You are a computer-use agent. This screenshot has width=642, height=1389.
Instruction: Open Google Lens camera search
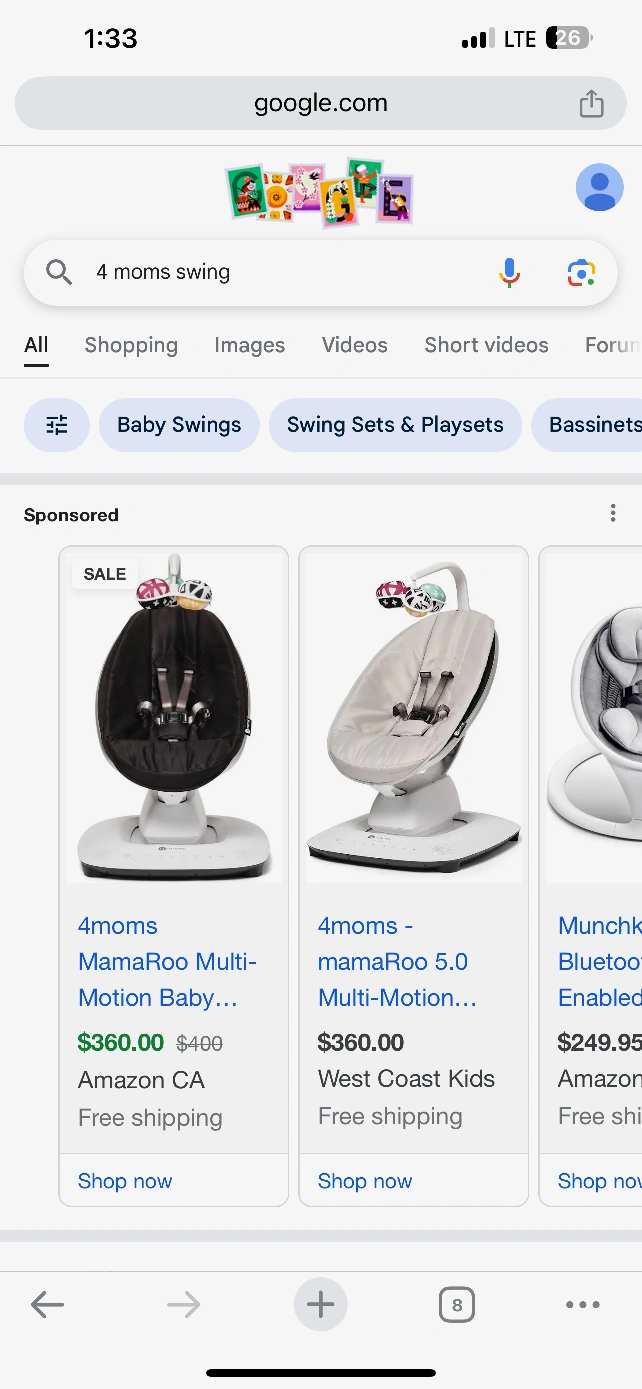(581, 272)
